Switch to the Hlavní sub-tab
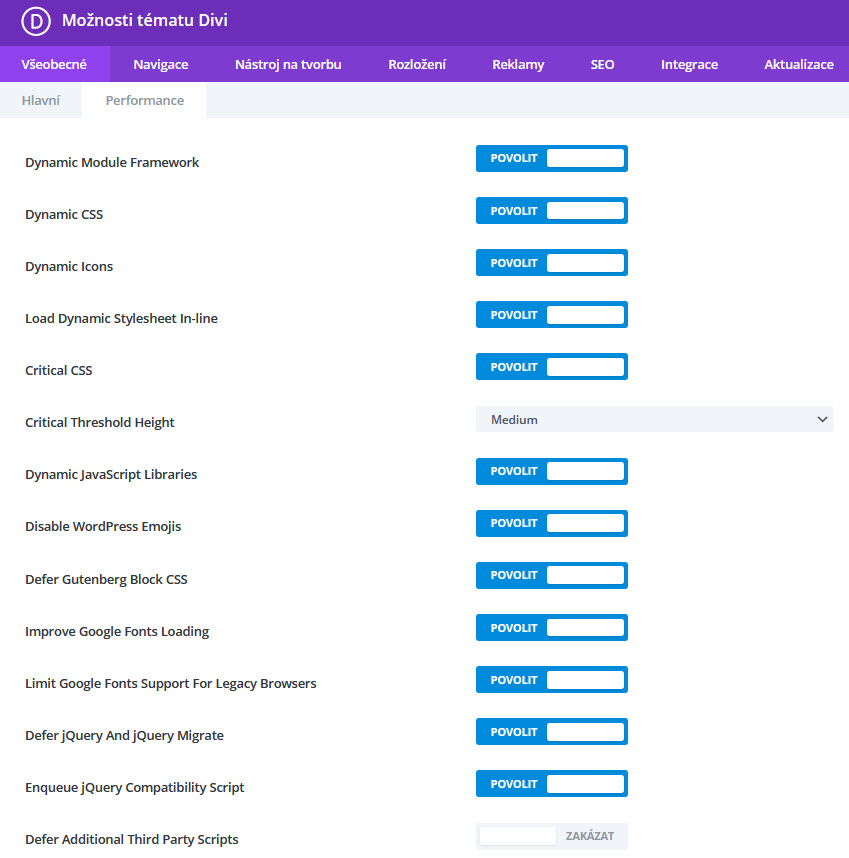This screenshot has height=858, width=849. [x=41, y=101]
